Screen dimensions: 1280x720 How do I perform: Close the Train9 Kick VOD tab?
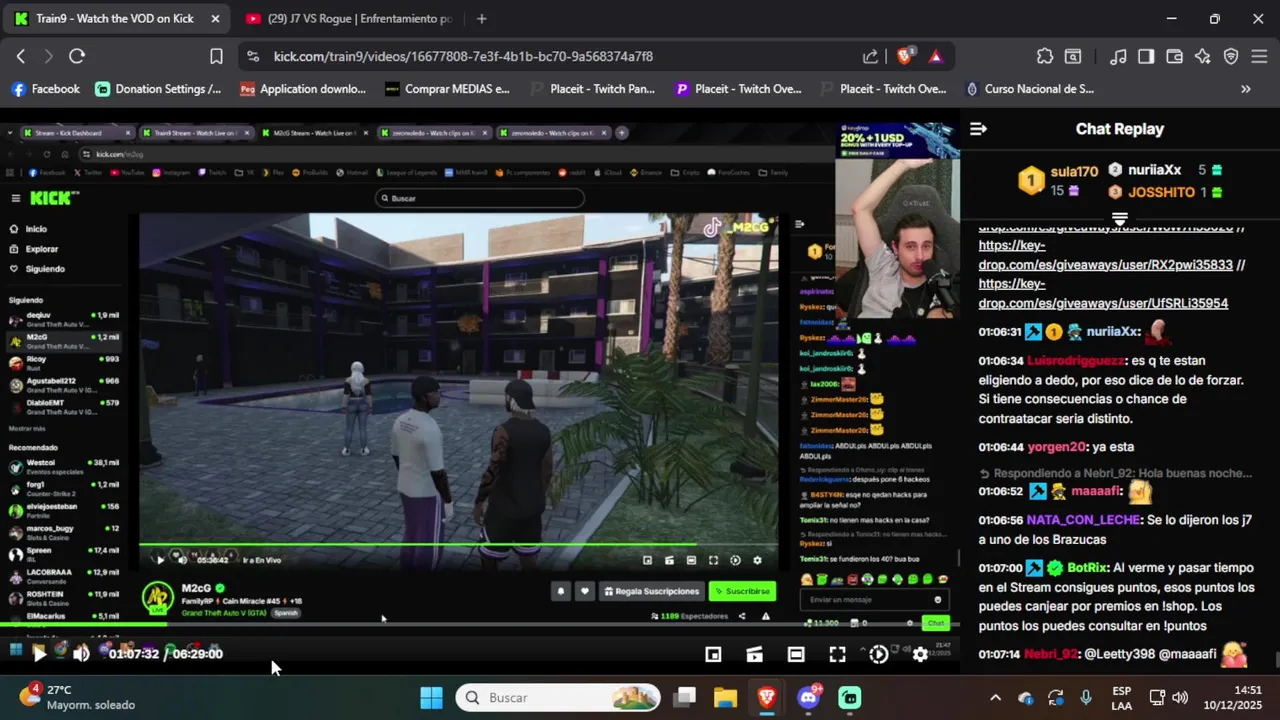pyautogui.click(x=215, y=19)
